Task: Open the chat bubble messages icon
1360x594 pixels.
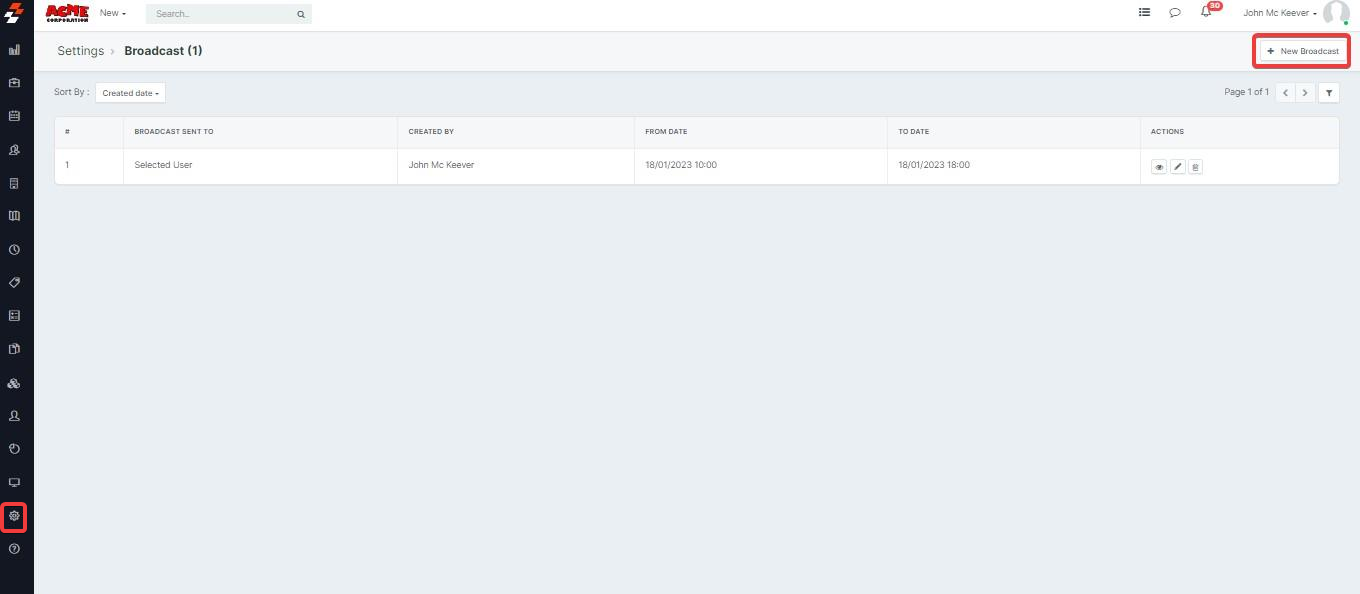Action: [1175, 13]
